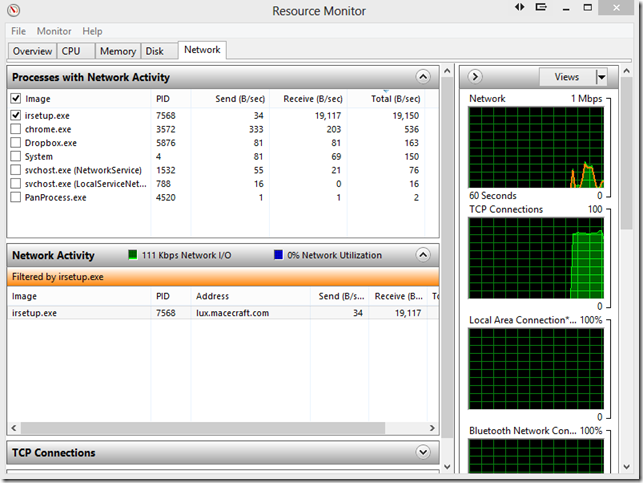Click the window list icon in the title bar
The image size is (643, 483).
pos(541,7)
